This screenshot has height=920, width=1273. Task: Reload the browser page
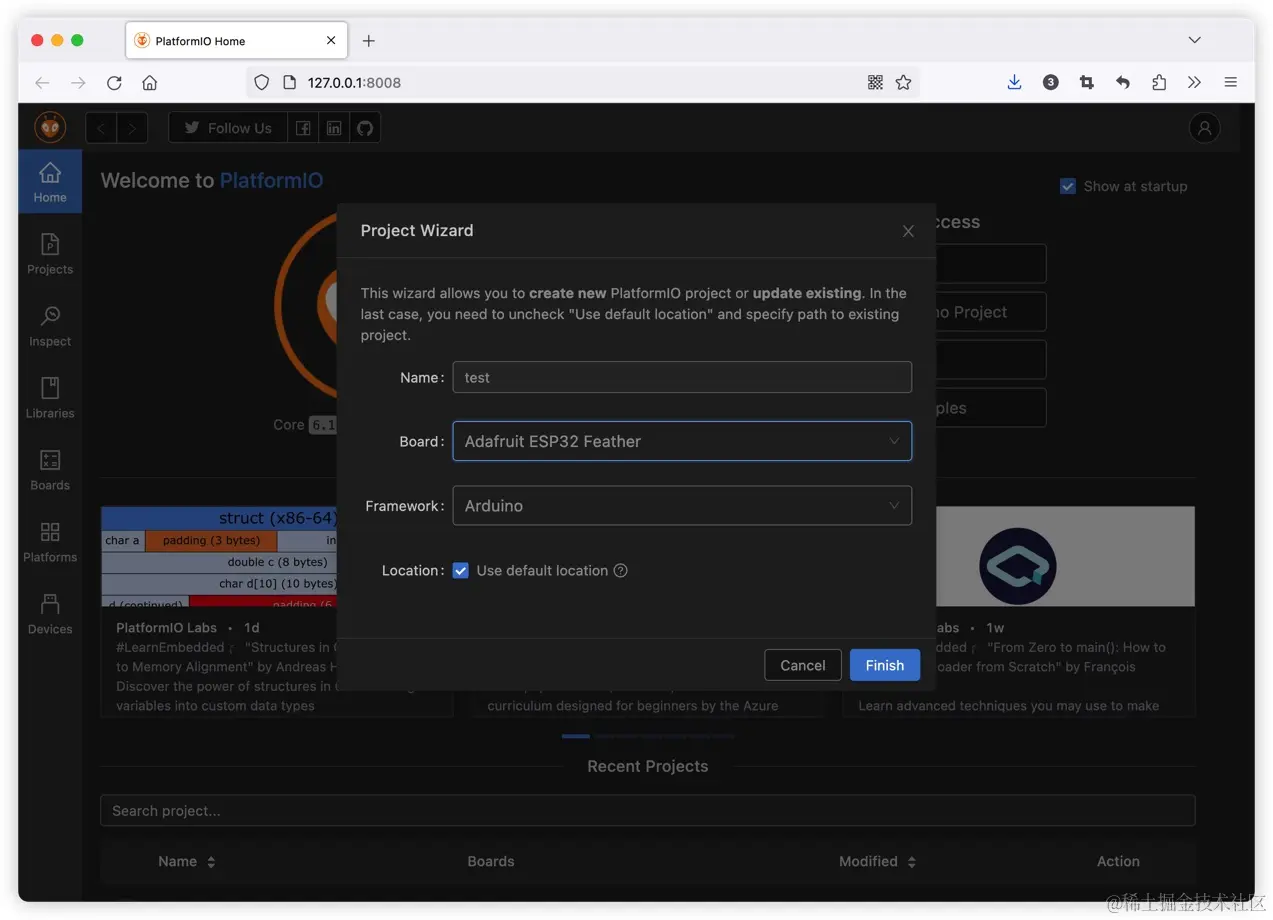[x=114, y=83]
